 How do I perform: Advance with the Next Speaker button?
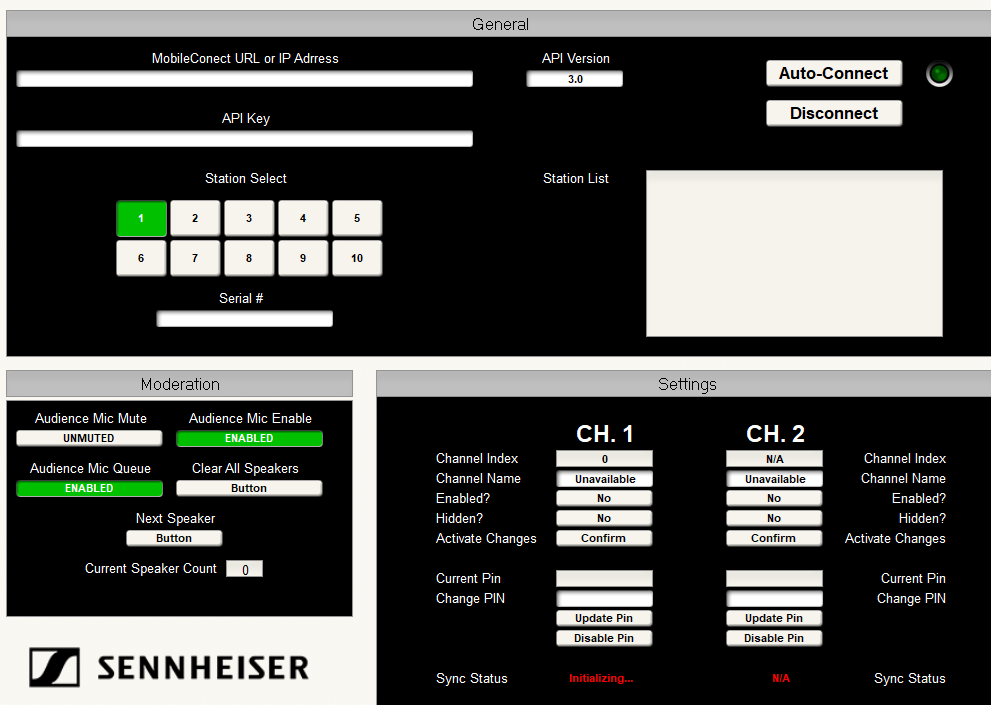[174, 538]
